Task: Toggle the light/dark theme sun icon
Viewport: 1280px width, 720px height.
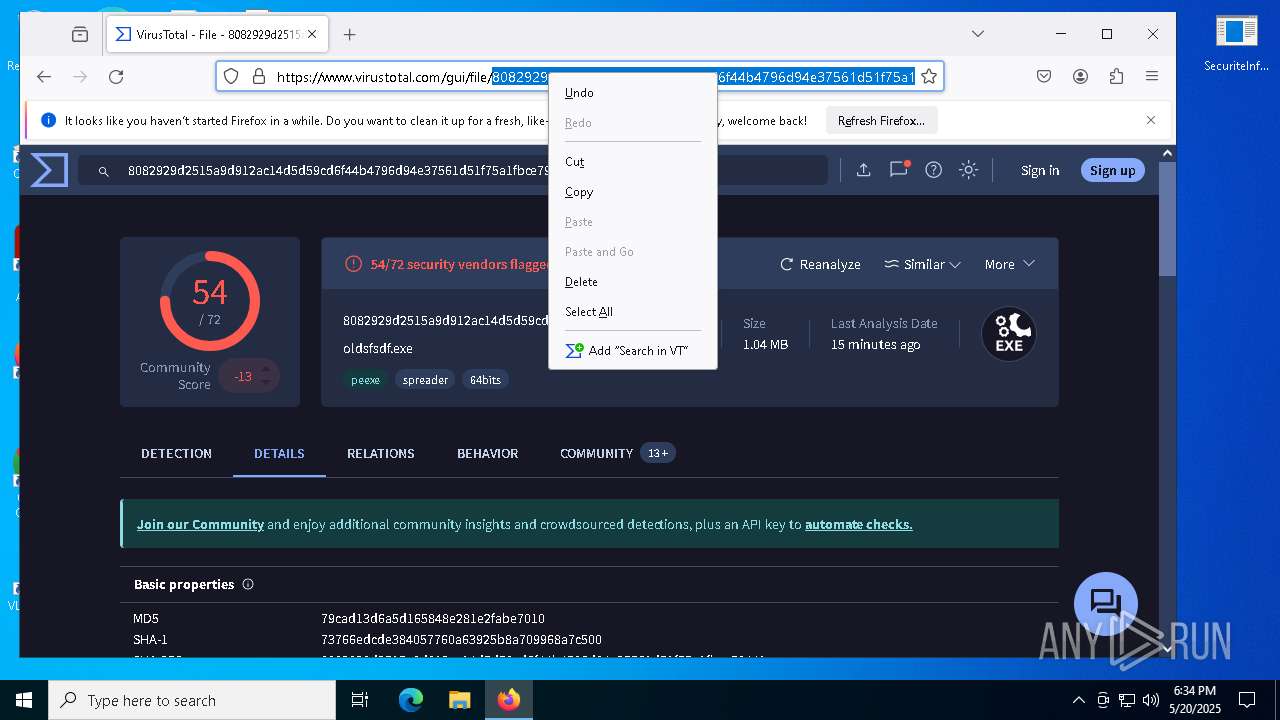Action: pyautogui.click(x=968, y=170)
